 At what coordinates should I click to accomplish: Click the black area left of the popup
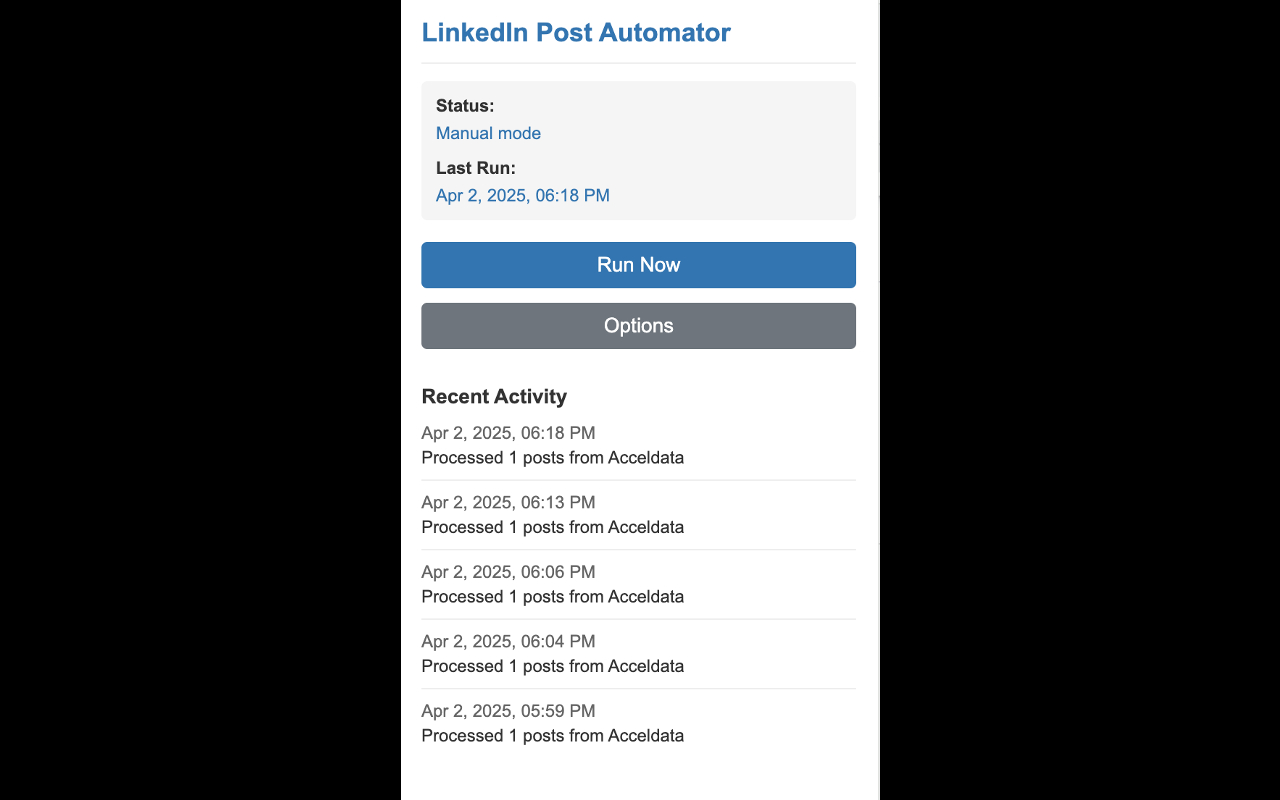(200, 400)
